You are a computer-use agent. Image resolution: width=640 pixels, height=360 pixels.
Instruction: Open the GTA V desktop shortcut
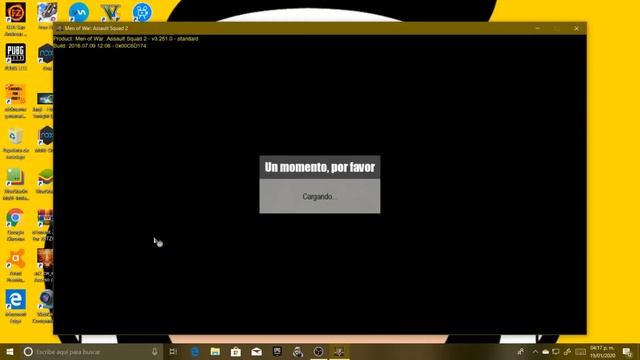[x=111, y=12]
